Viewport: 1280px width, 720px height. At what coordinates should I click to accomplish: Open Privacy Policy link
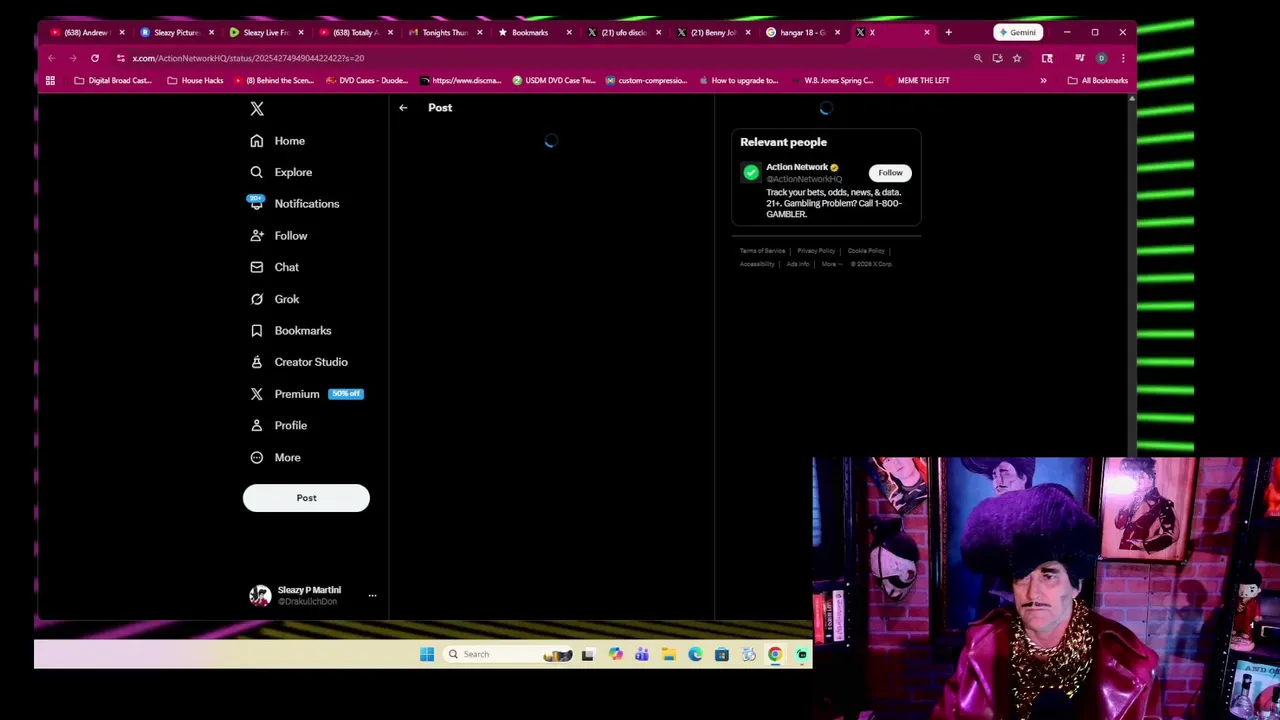click(x=816, y=251)
